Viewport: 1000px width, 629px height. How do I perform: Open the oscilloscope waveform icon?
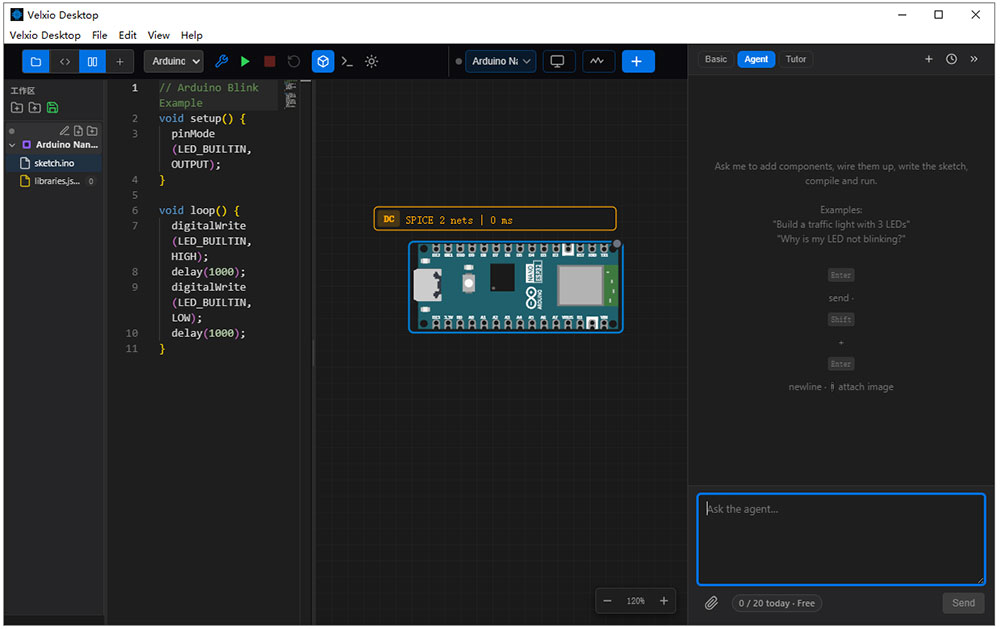[598, 61]
